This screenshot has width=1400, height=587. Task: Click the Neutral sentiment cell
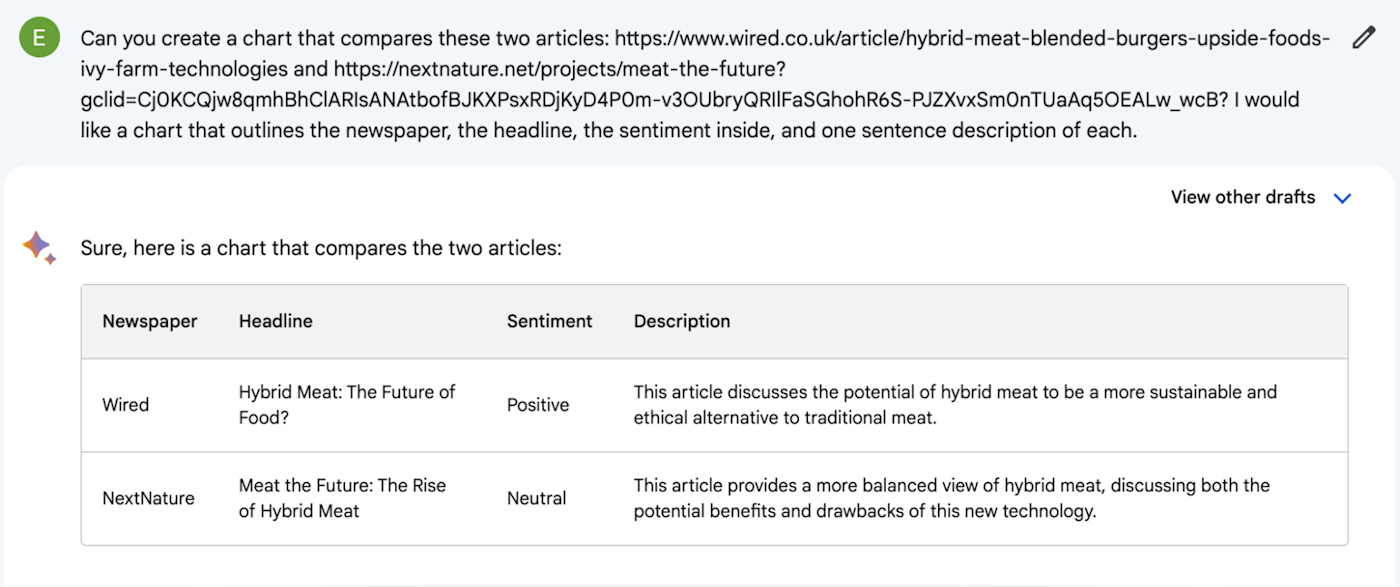(x=537, y=498)
